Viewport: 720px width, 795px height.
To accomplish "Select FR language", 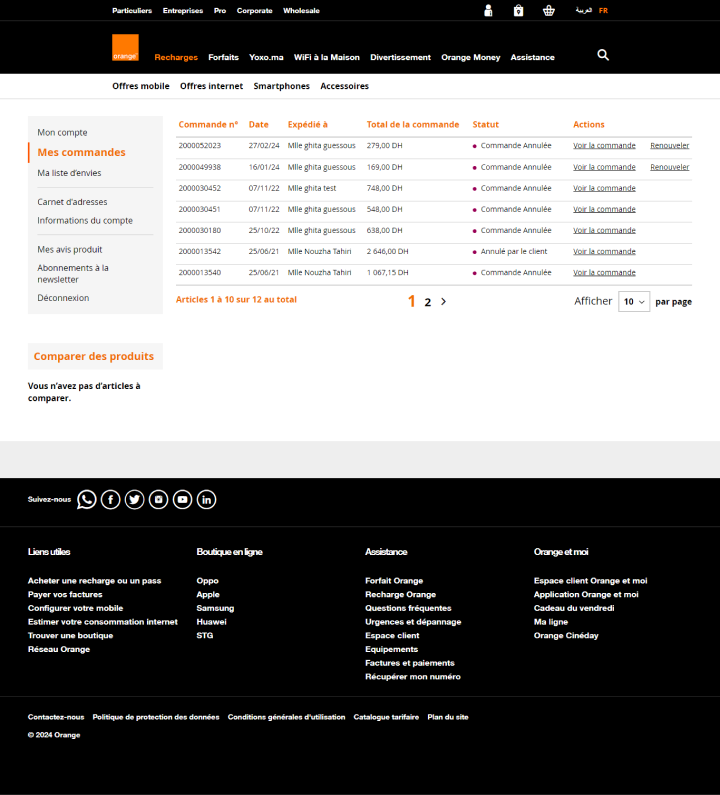I will pos(603,11).
